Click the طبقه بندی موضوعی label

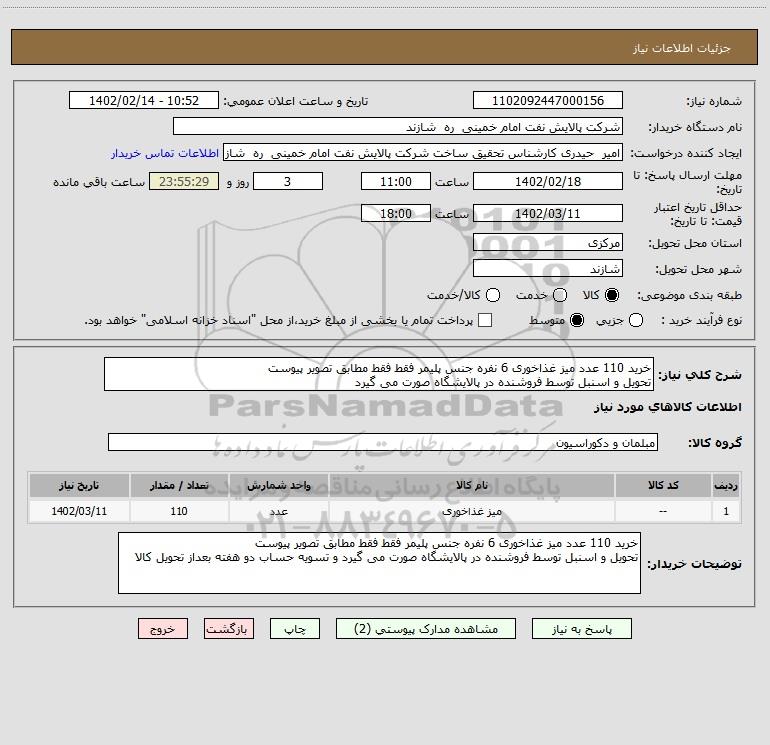[689, 296]
